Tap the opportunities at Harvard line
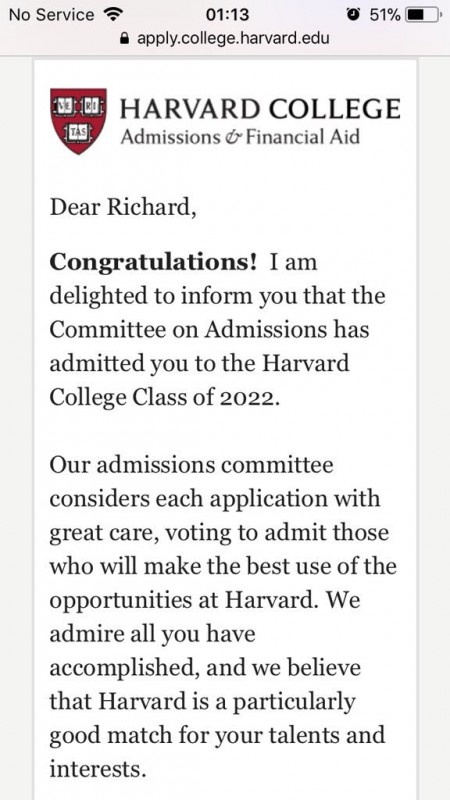This screenshot has height=800, width=450. [205, 601]
